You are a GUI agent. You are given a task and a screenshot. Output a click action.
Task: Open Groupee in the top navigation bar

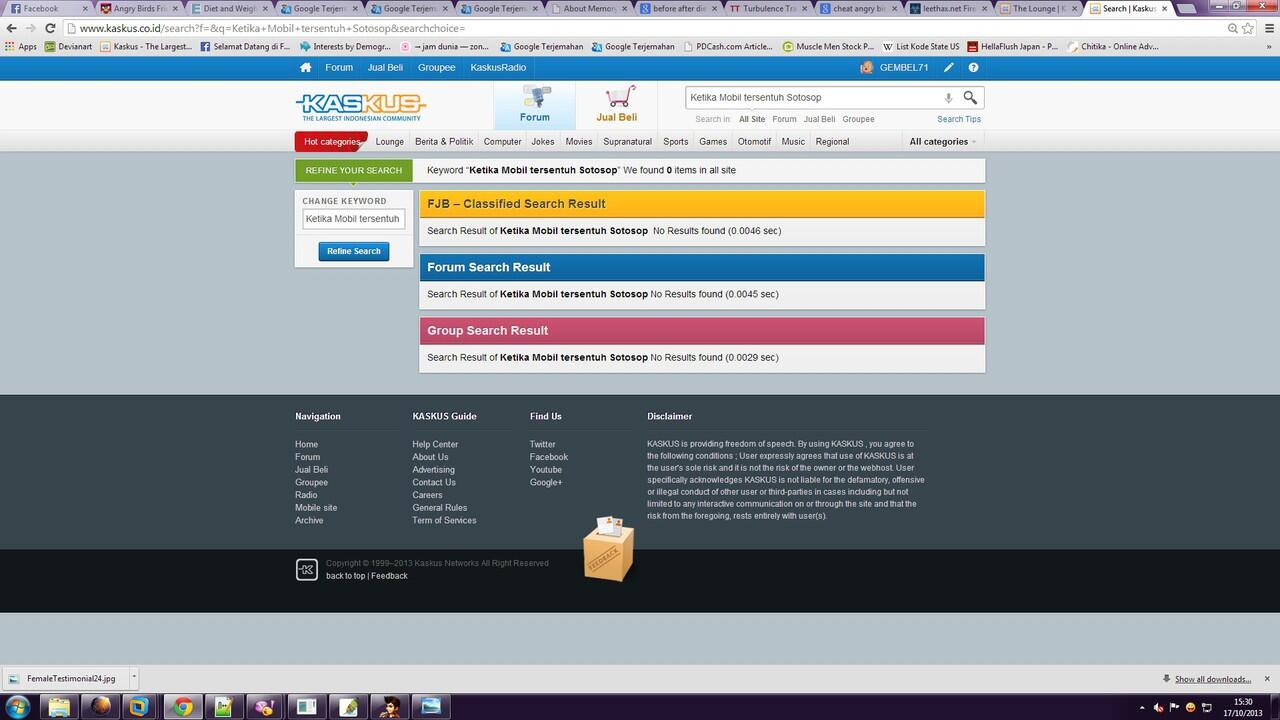[436, 67]
